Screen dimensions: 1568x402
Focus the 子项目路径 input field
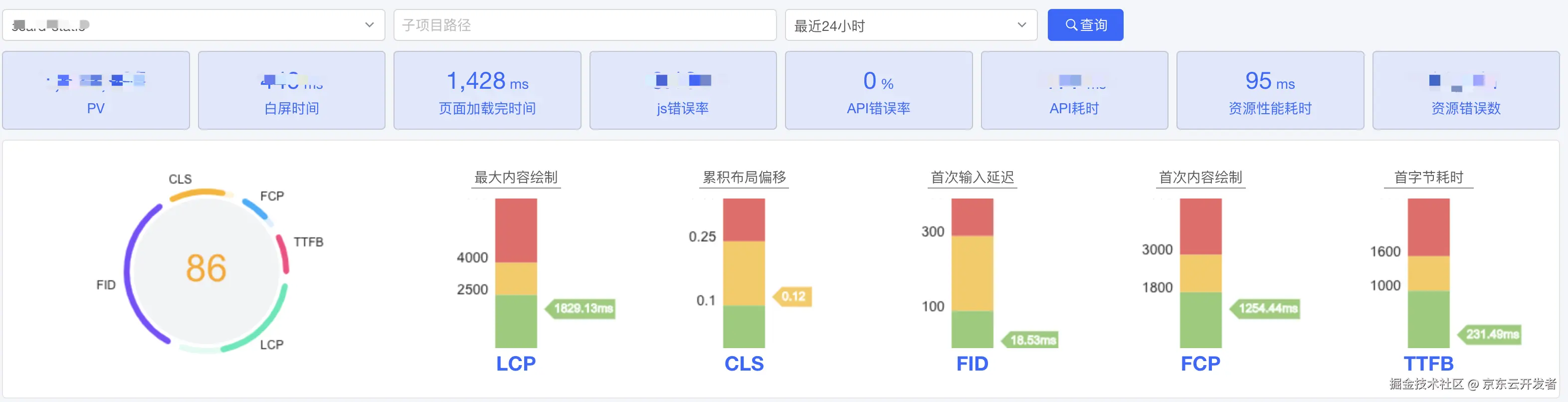tap(585, 25)
